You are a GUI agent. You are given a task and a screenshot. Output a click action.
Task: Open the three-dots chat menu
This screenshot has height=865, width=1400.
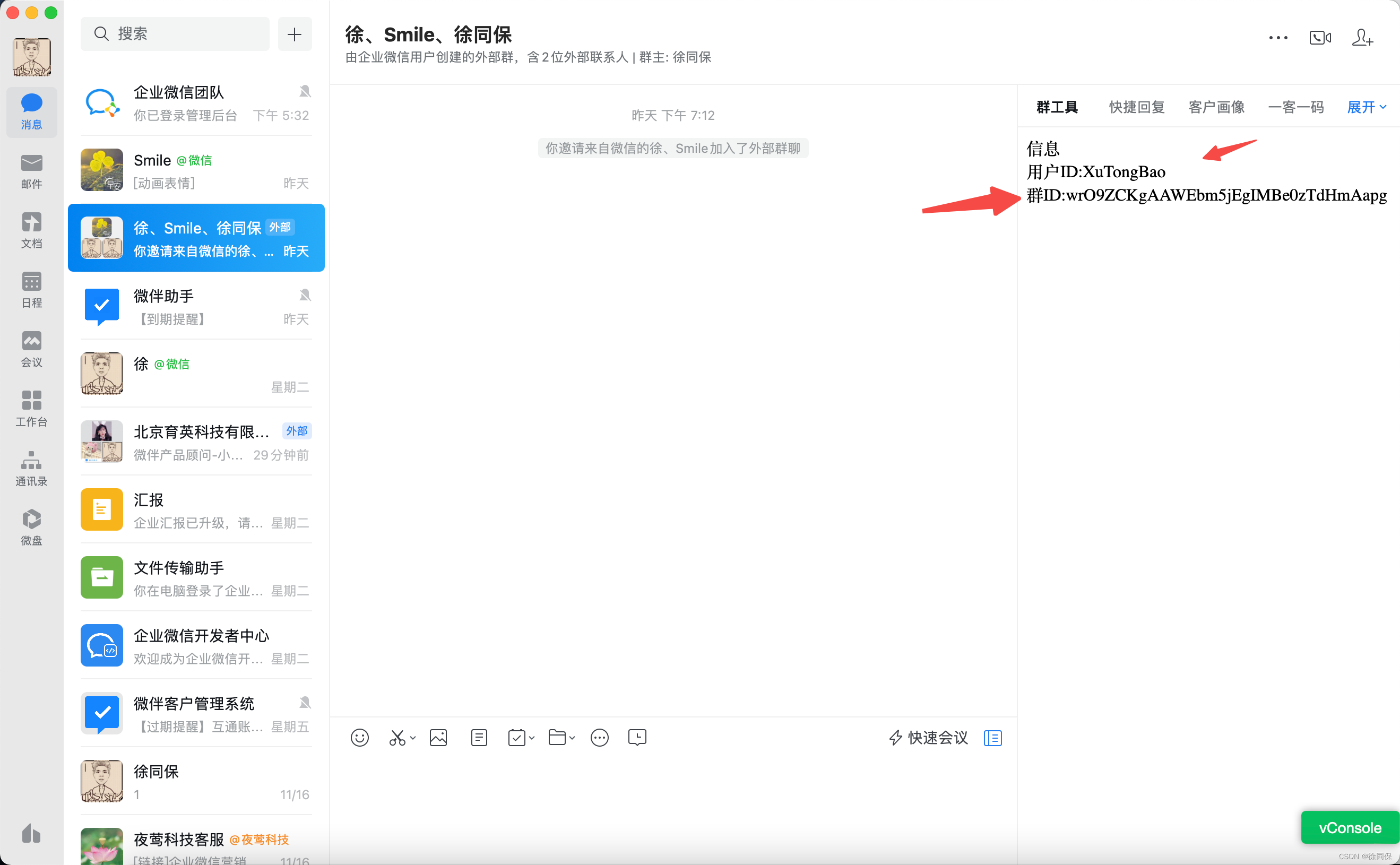(x=1277, y=38)
